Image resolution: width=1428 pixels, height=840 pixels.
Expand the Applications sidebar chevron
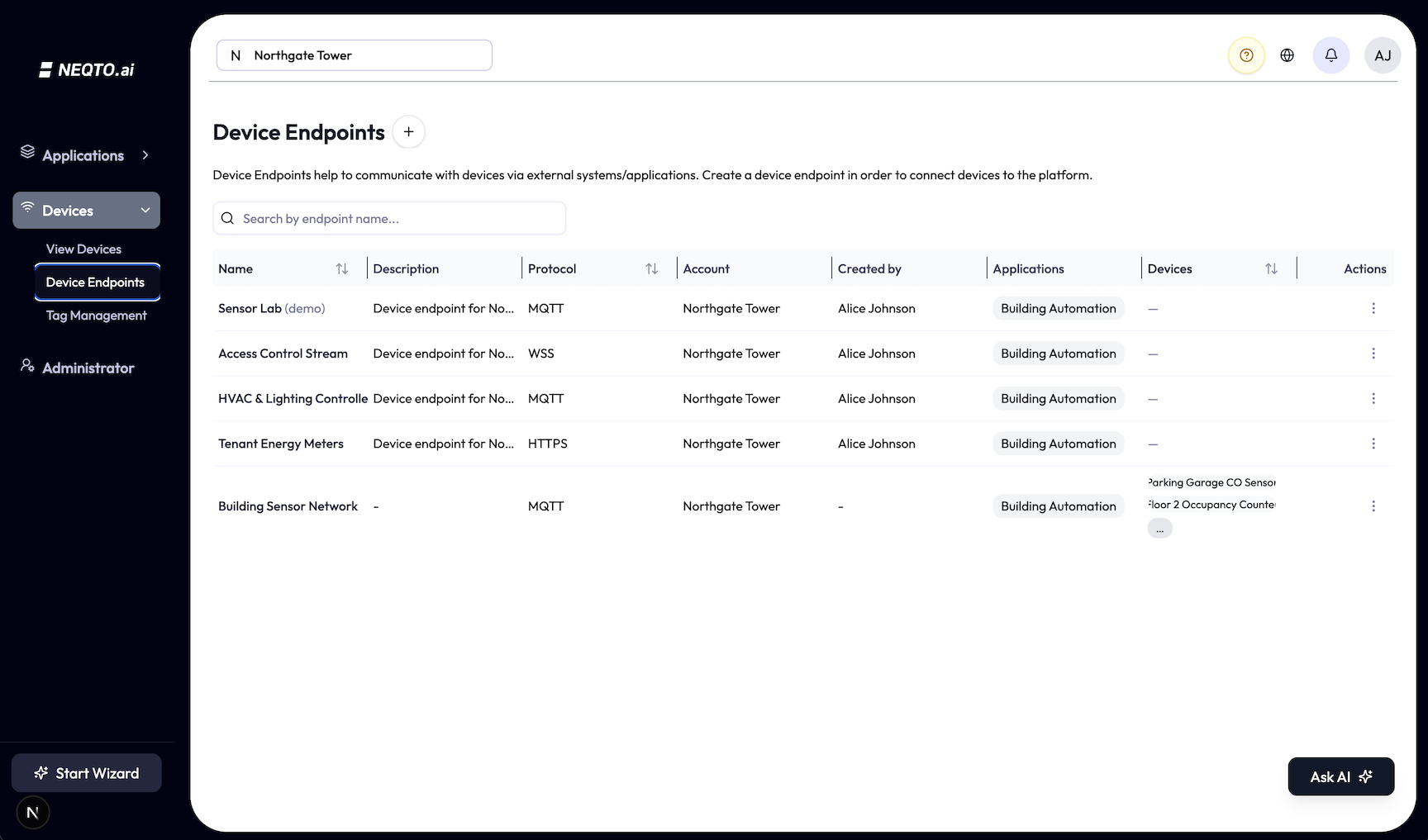145,155
